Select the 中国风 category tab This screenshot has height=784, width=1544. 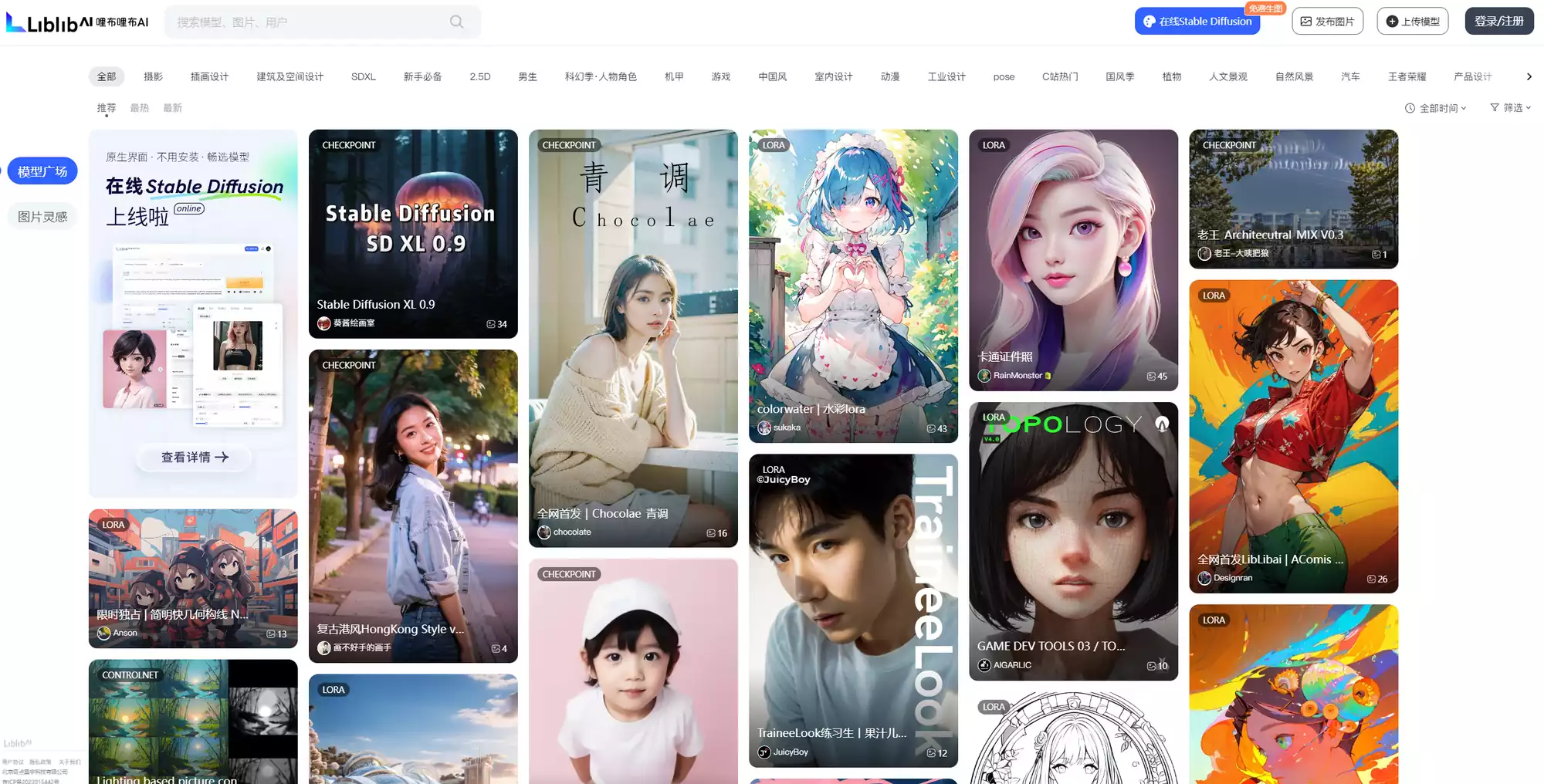tap(772, 76)
